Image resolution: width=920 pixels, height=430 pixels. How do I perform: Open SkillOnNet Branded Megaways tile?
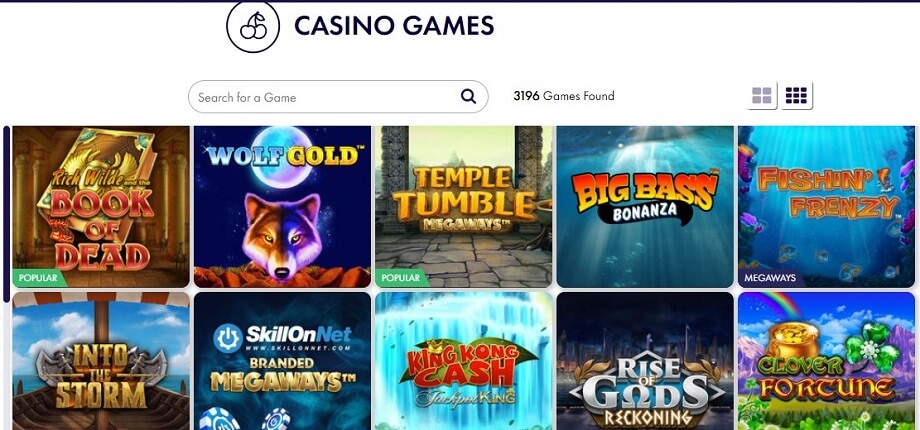click(x=282, y=361)
